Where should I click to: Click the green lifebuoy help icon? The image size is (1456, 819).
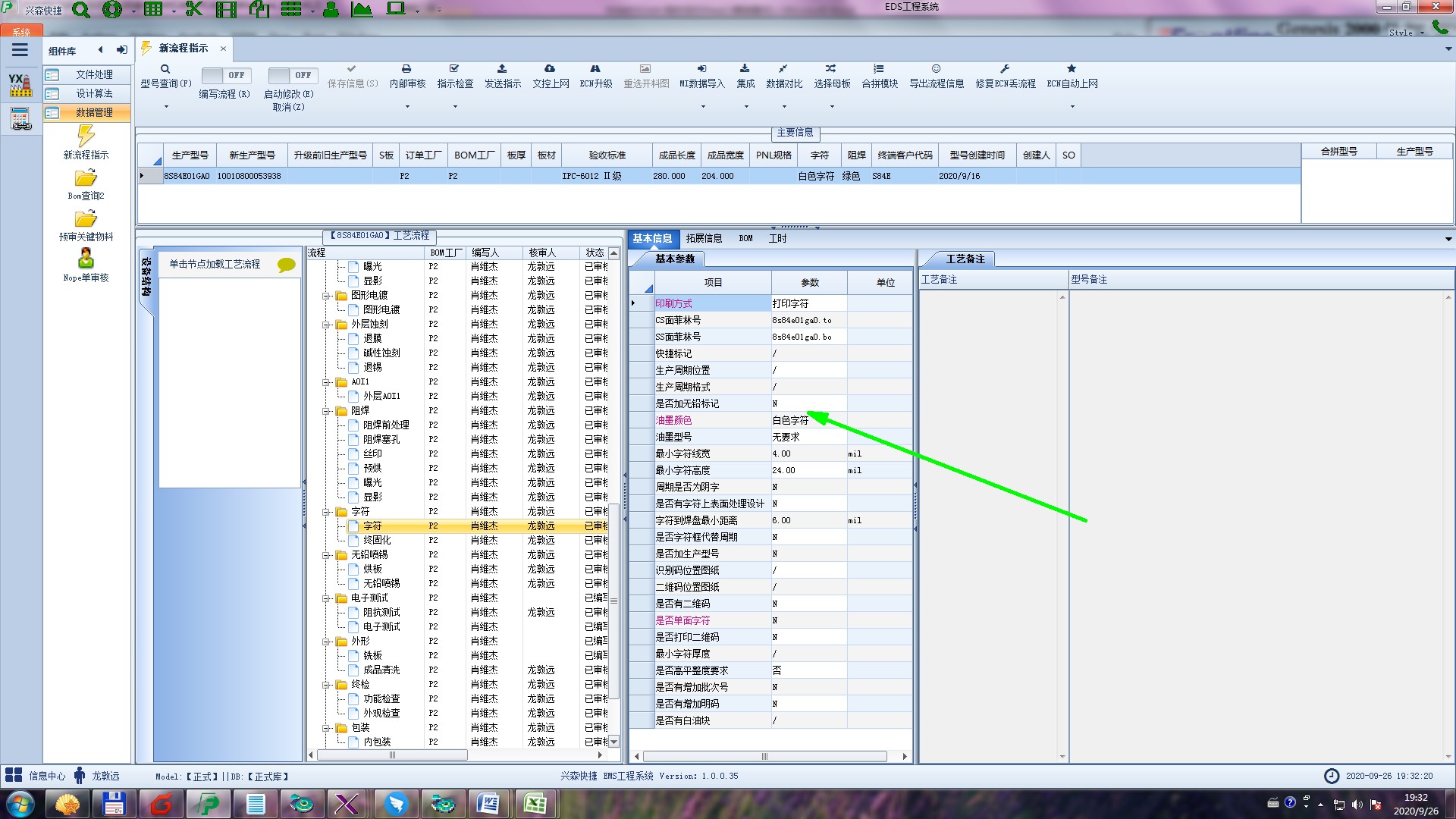click(112, 10)
